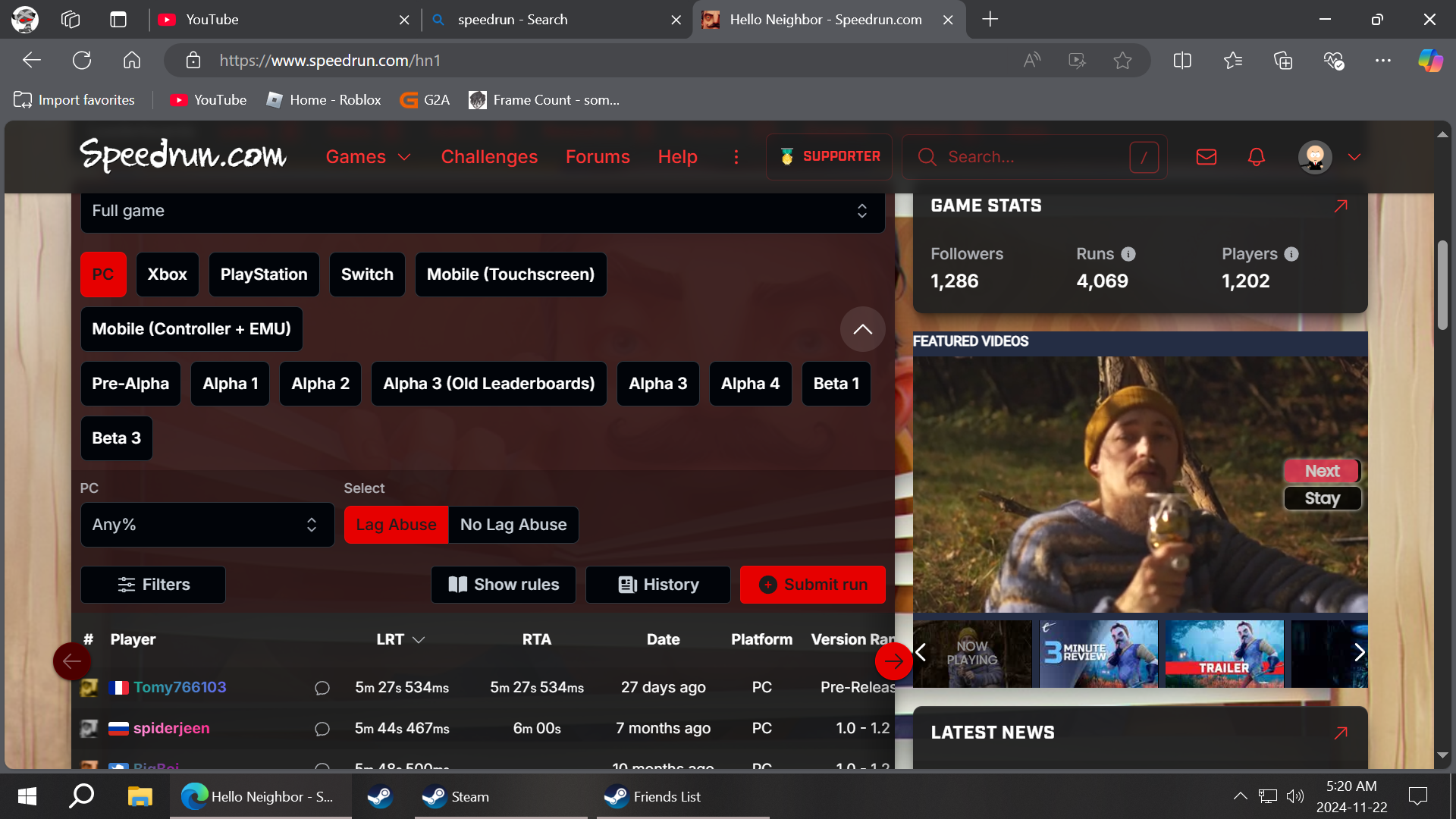Switch to speedrun - Search tab
Viewport: 1456px width, 819px height.
pos(556,20)
